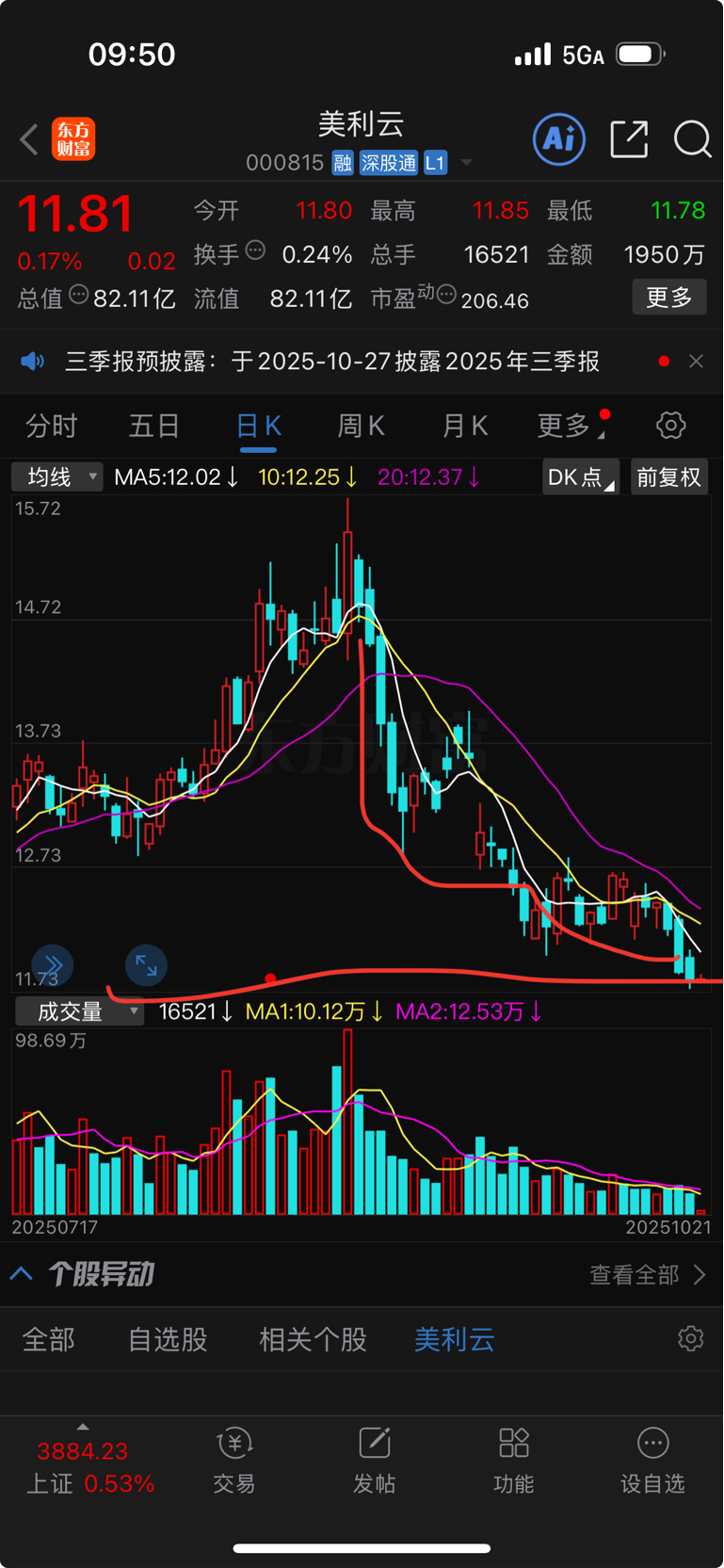Select the 相关个股 filter tab

(313, 1339)
